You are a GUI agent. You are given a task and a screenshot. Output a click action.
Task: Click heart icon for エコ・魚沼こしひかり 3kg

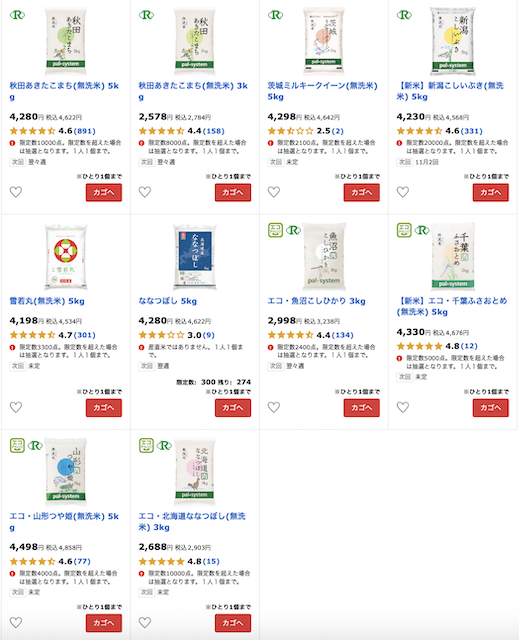click(274, 407)
